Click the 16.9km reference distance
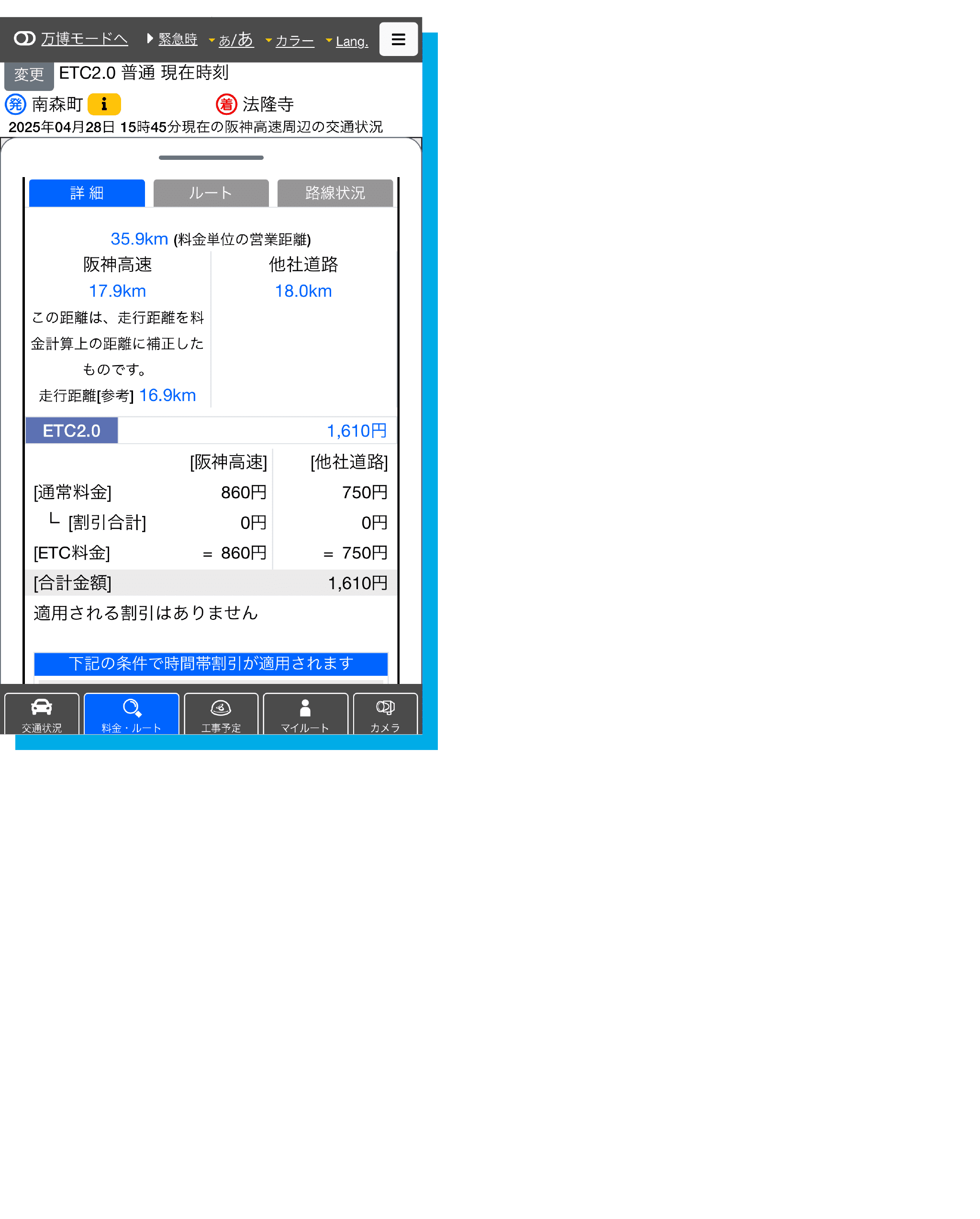This screenshot has height=1219, width=980. coord(168,395)
